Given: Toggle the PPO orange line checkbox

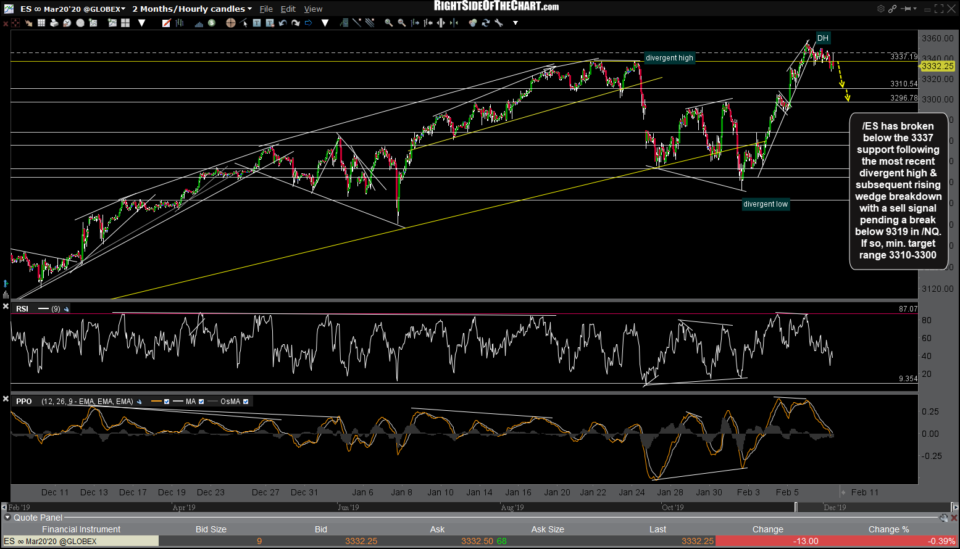Looking at the screenshot, I should [x=167, y=401].
